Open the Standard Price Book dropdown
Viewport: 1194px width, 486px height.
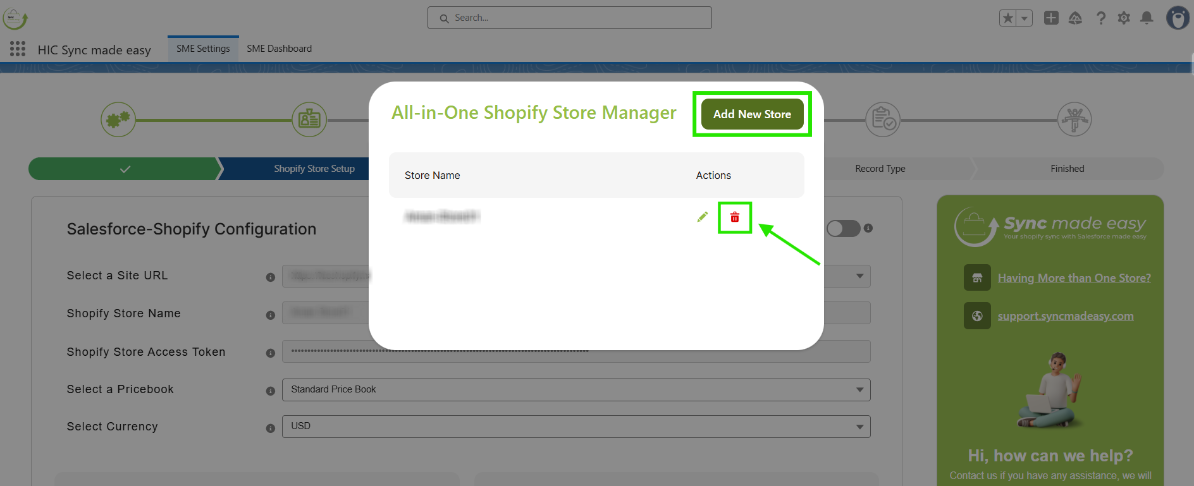click(x=576, y=389)
